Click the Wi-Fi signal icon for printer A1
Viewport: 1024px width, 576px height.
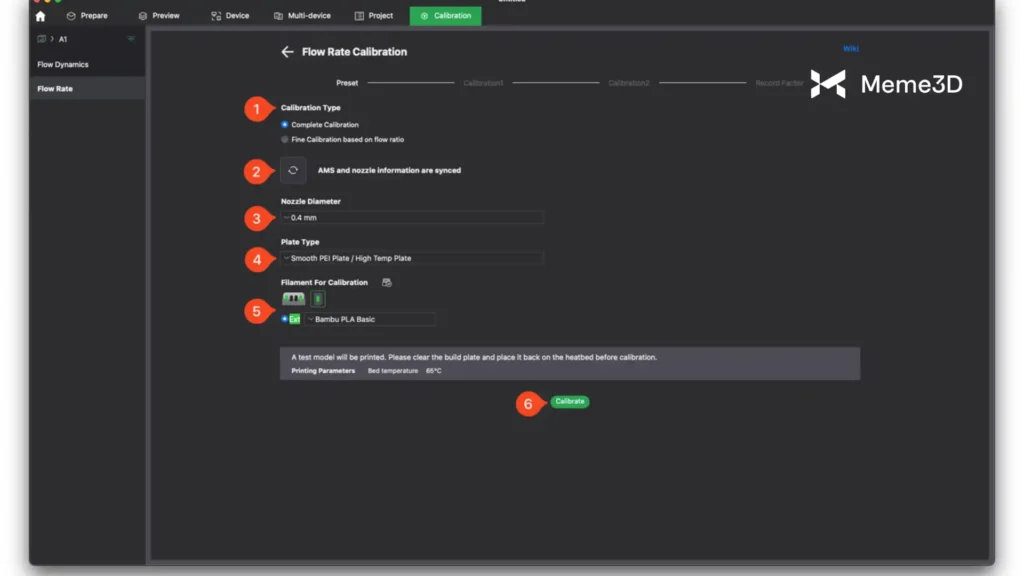pos(130,39)
